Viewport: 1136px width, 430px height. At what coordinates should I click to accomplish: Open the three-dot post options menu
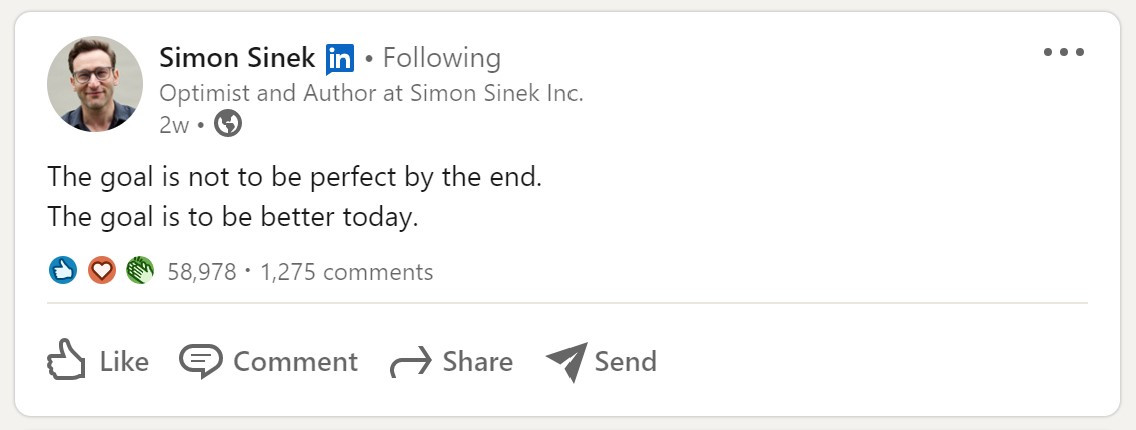coord(1064,53)
